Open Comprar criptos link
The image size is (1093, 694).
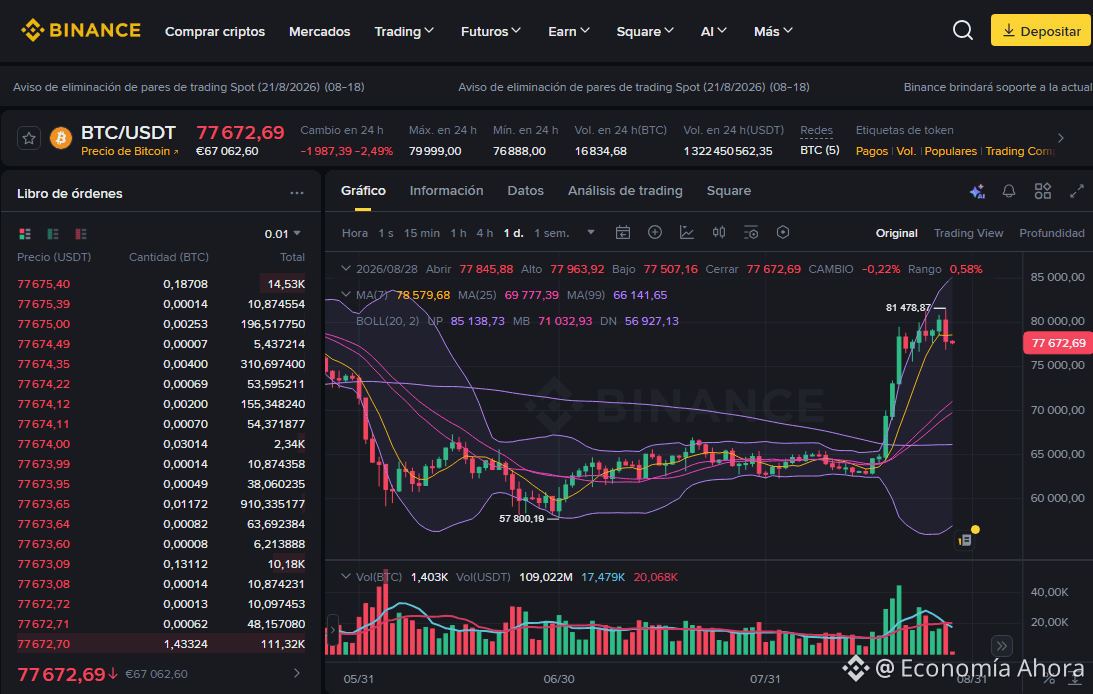point(215,31)
